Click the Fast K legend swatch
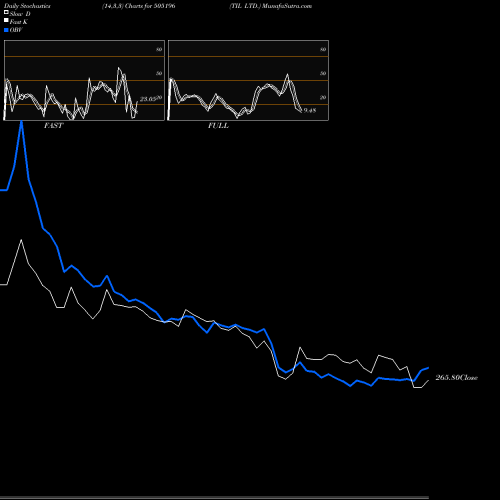 pyautogui.click(x=6, y=21)
